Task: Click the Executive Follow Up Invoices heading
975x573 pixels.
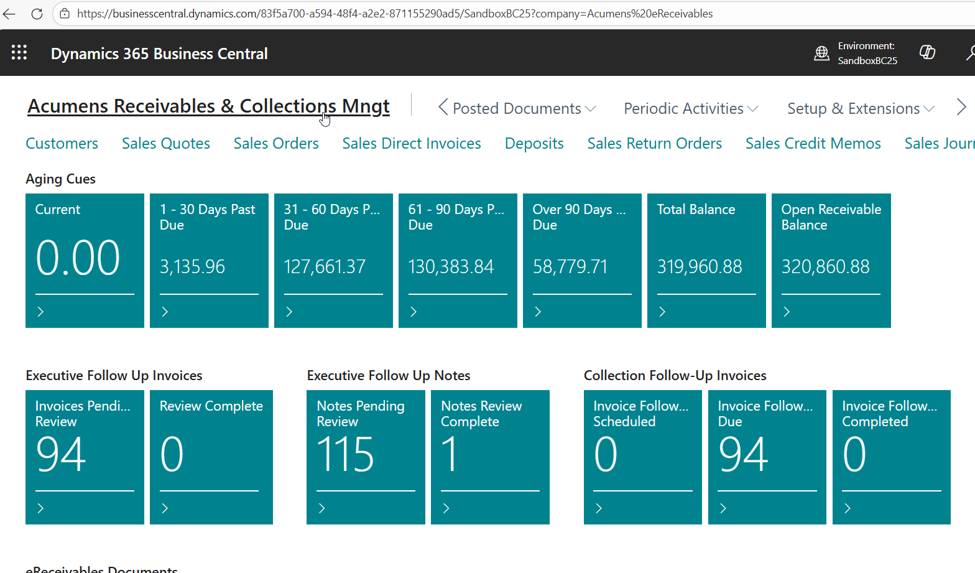Action: 114,375
